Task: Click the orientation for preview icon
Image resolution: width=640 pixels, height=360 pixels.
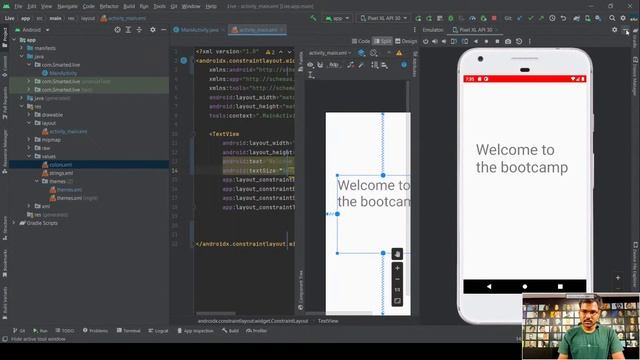Action: [373, 53]
